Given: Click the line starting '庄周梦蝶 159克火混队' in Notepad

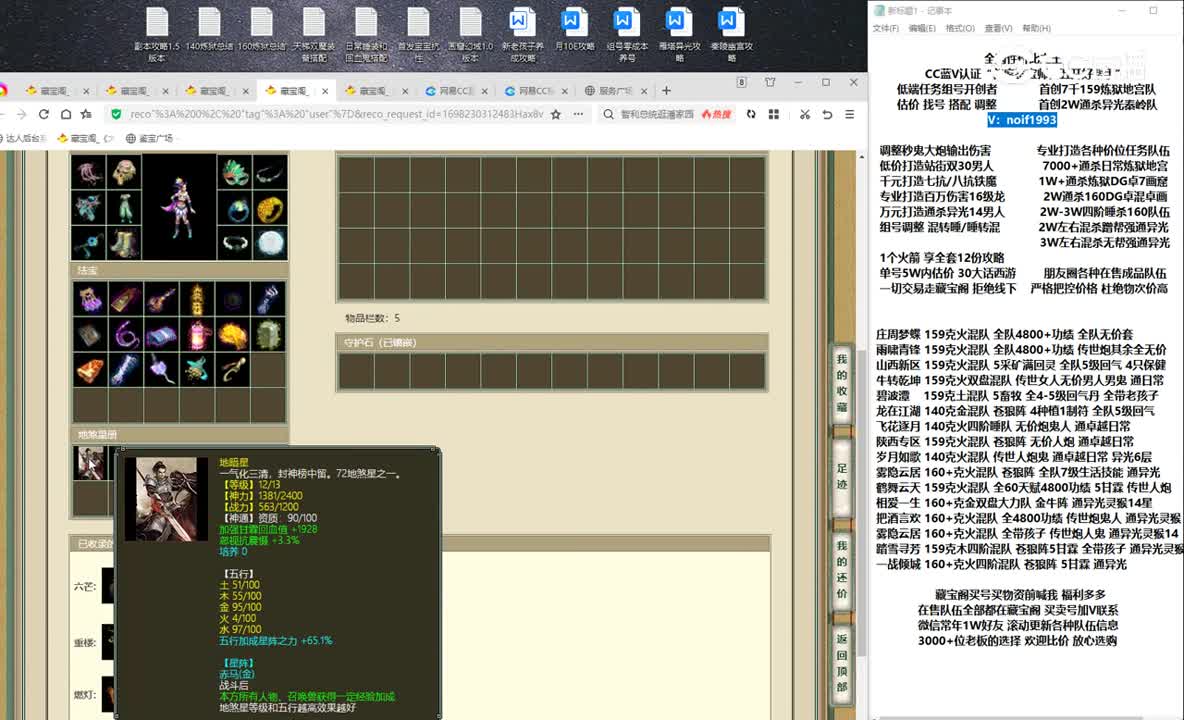Looking at the screenshot, I should [x=1004, y=334].
